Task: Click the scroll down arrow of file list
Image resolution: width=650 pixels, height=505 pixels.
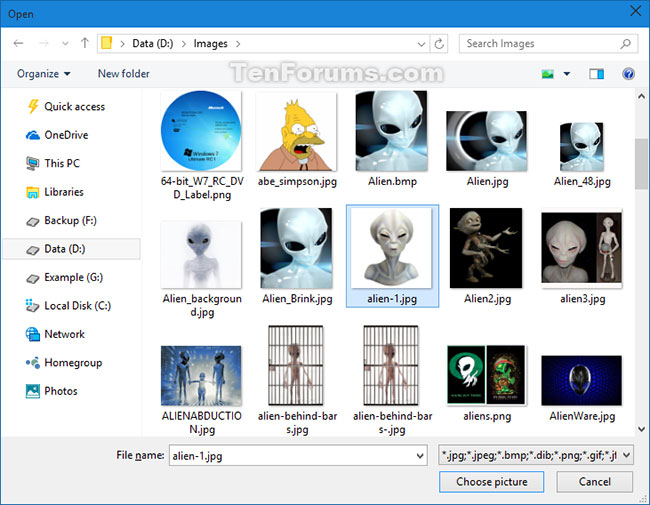Action: pyautogui.click(x=641, y=429)
